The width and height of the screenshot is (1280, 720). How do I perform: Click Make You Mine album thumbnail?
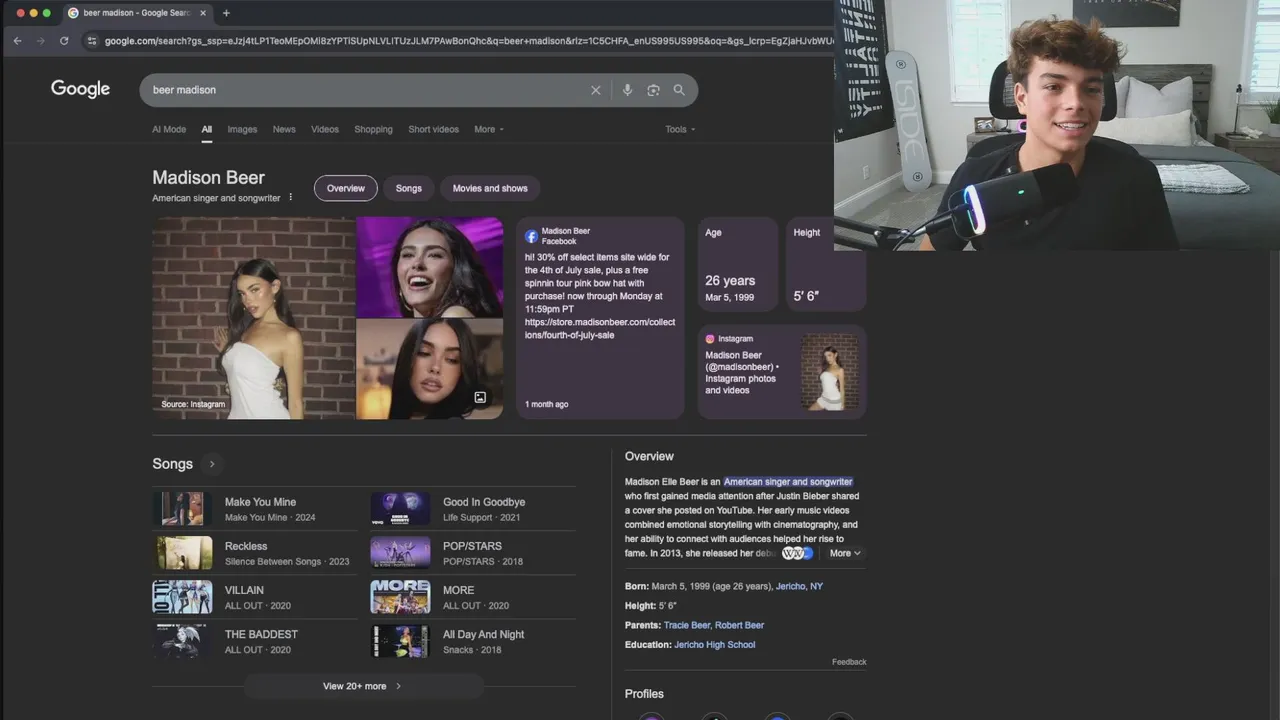point(182,509)
